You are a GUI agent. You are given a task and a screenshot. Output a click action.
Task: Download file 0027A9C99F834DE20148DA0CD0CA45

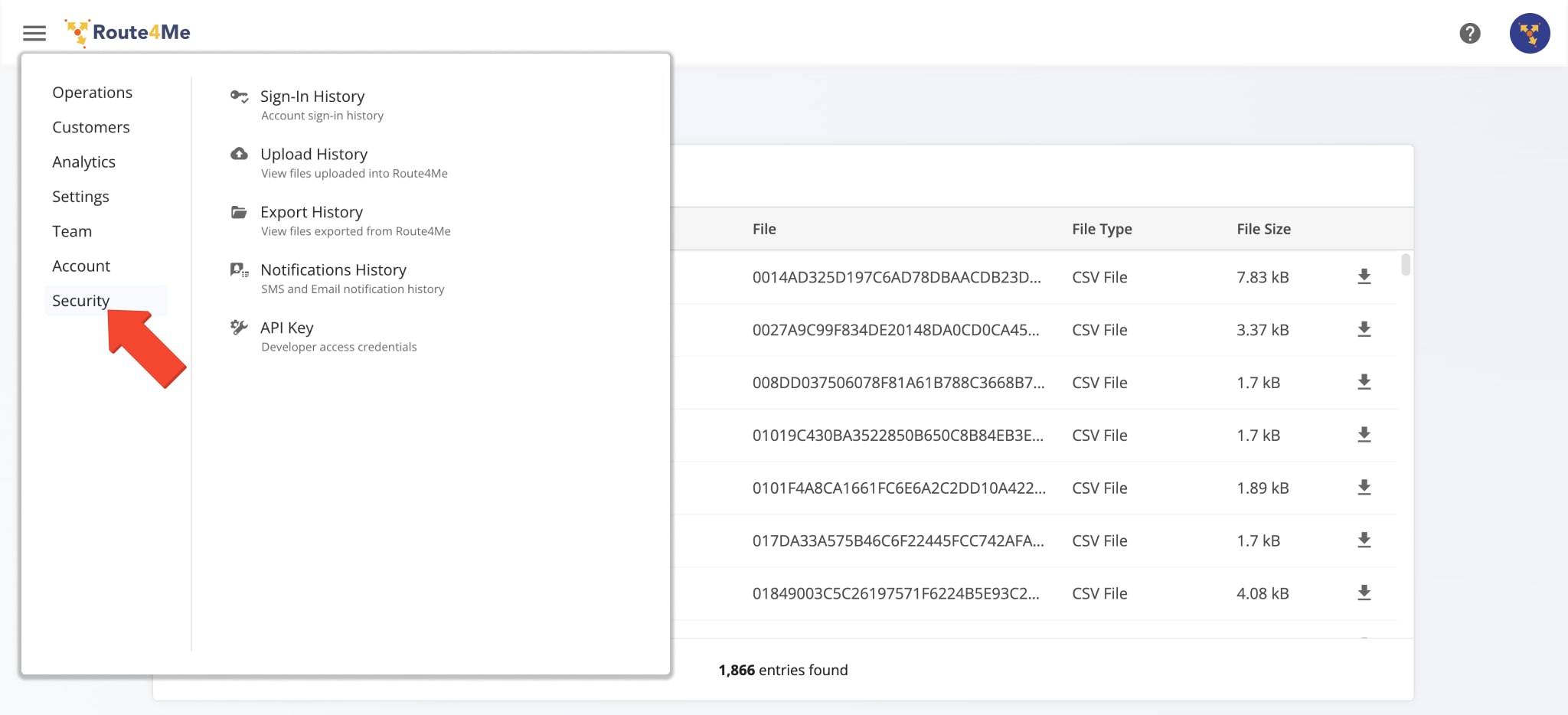coord(1364,329)
